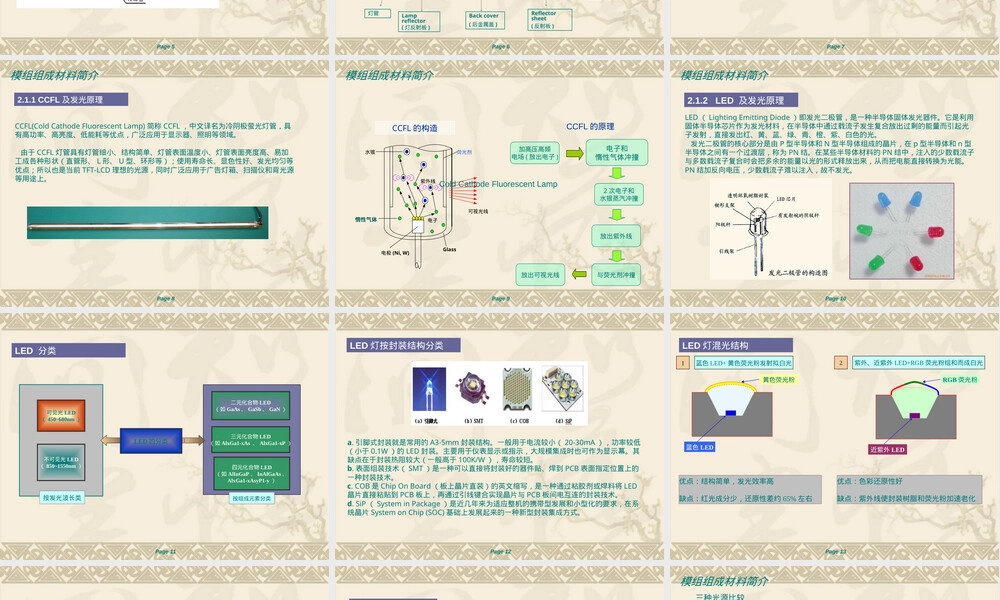
Task: Click the '电子和惰性气体冲撞' flowchart box
Action: (617, 153)
